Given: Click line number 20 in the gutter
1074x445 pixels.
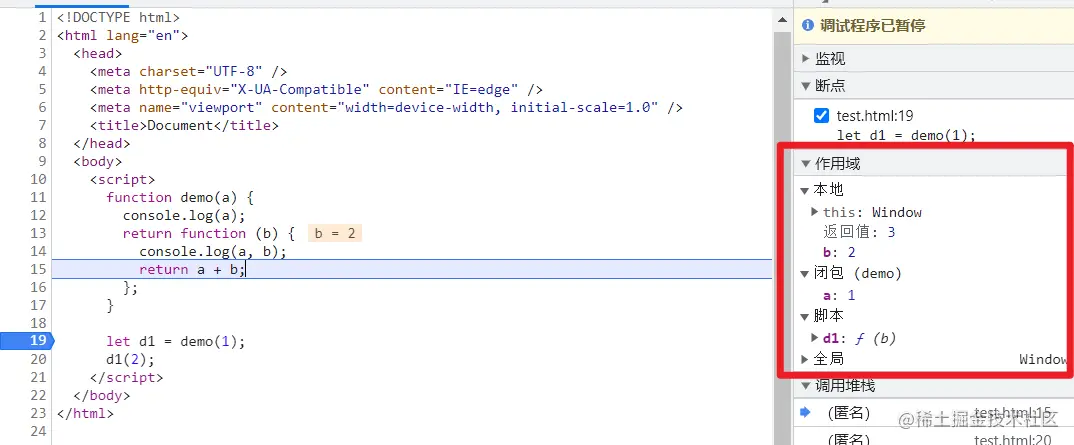Looking at the screenshot, I should (x=39, y=359).
